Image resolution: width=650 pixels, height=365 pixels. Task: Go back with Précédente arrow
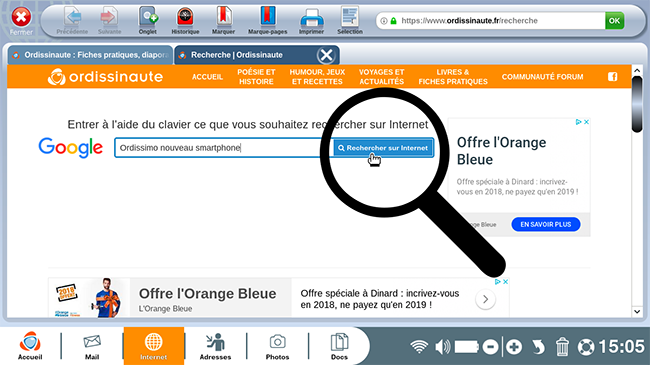click(x=73, y=17)
